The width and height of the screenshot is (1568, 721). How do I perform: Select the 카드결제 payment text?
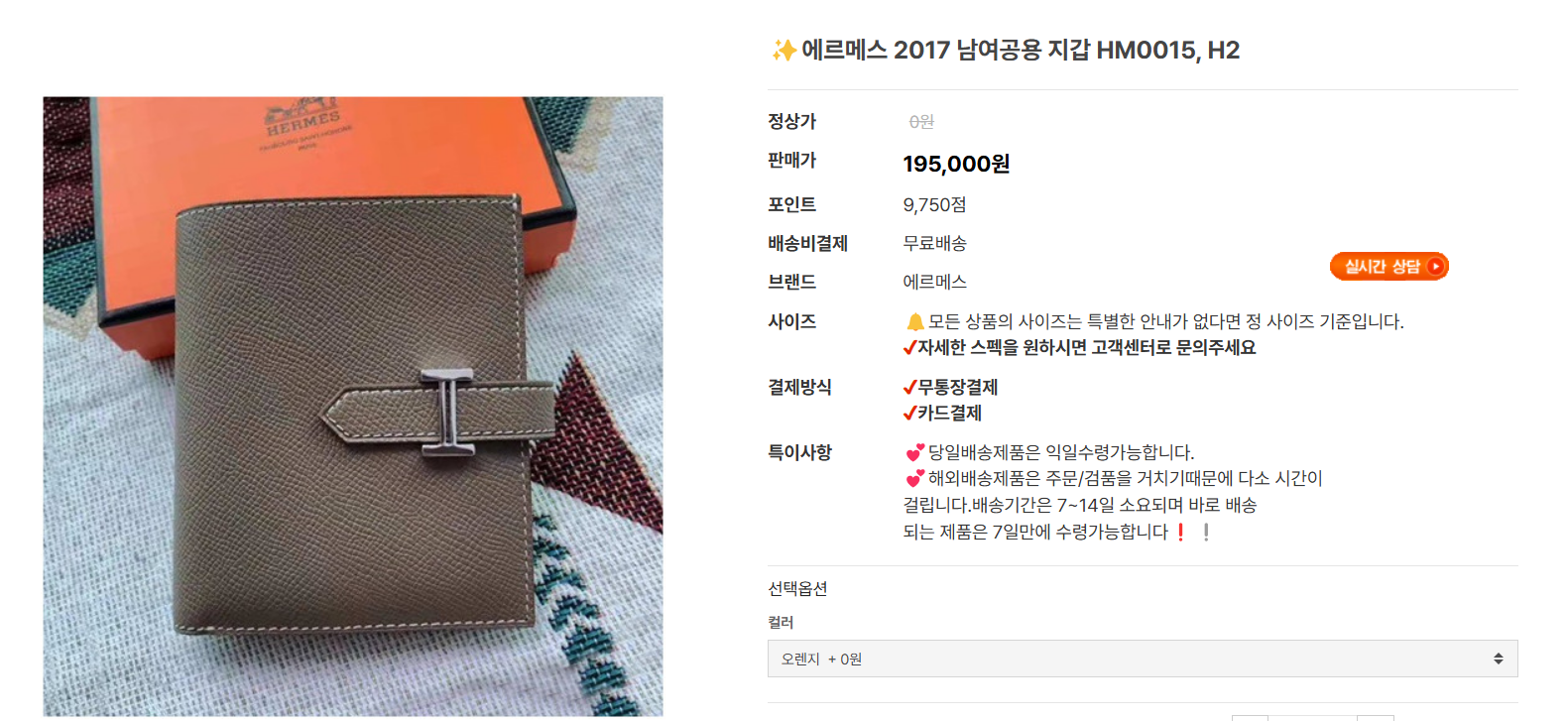[949, 413]
